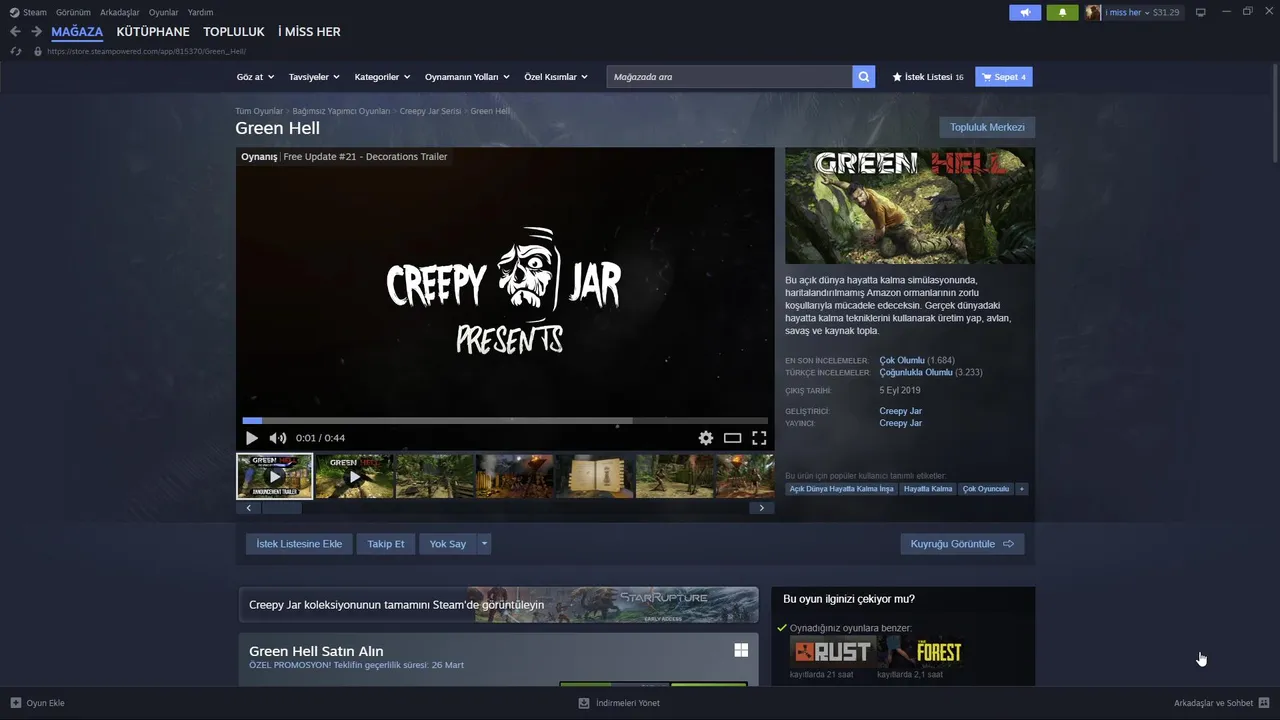Expand the Göz at dropdown
Screen dimensions: 1280x720
255,77
